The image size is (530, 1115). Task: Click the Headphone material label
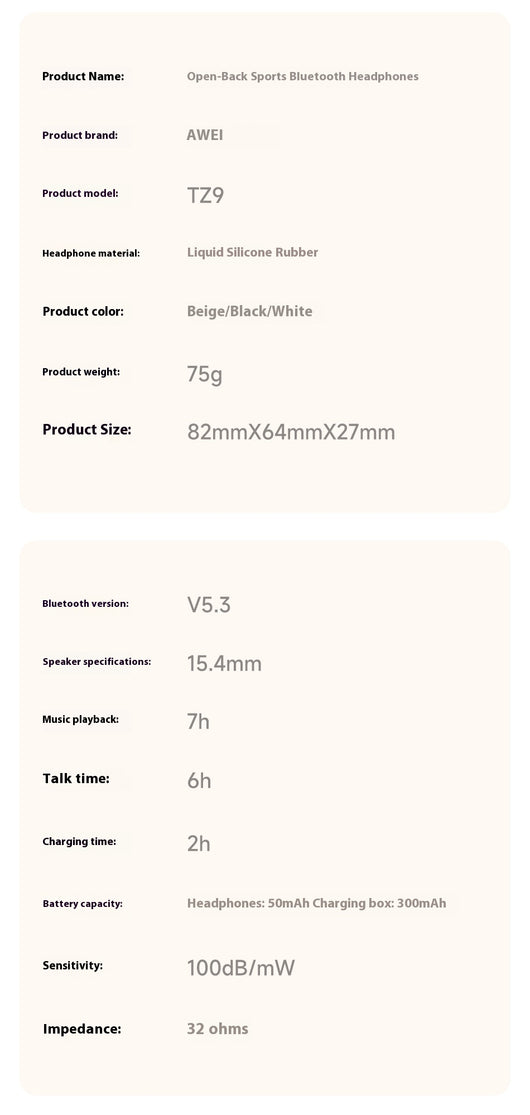tap(91, 253)
